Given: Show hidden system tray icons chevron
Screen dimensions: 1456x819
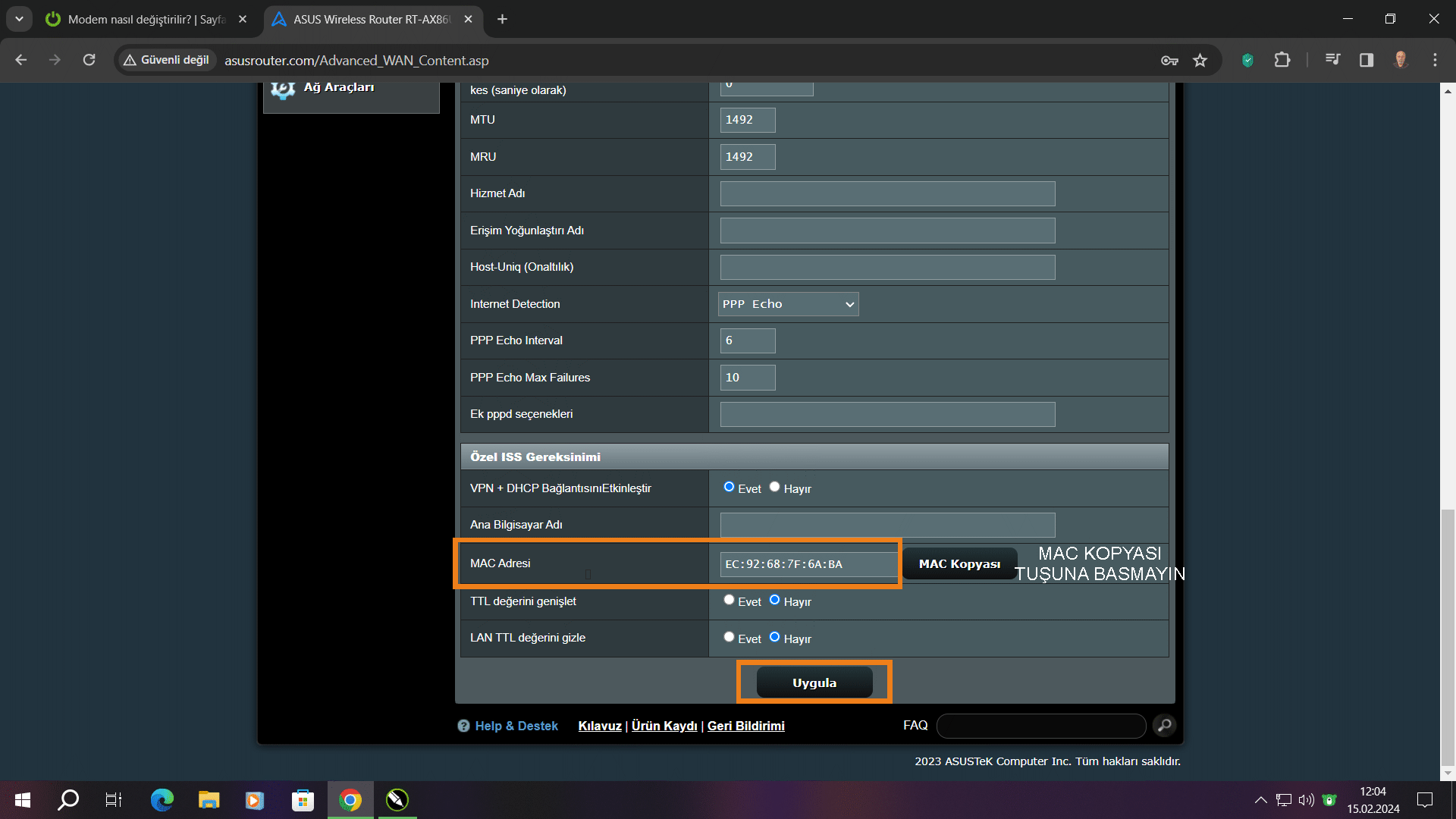Looking at the screenshot, I should [x=1260, y=800].
